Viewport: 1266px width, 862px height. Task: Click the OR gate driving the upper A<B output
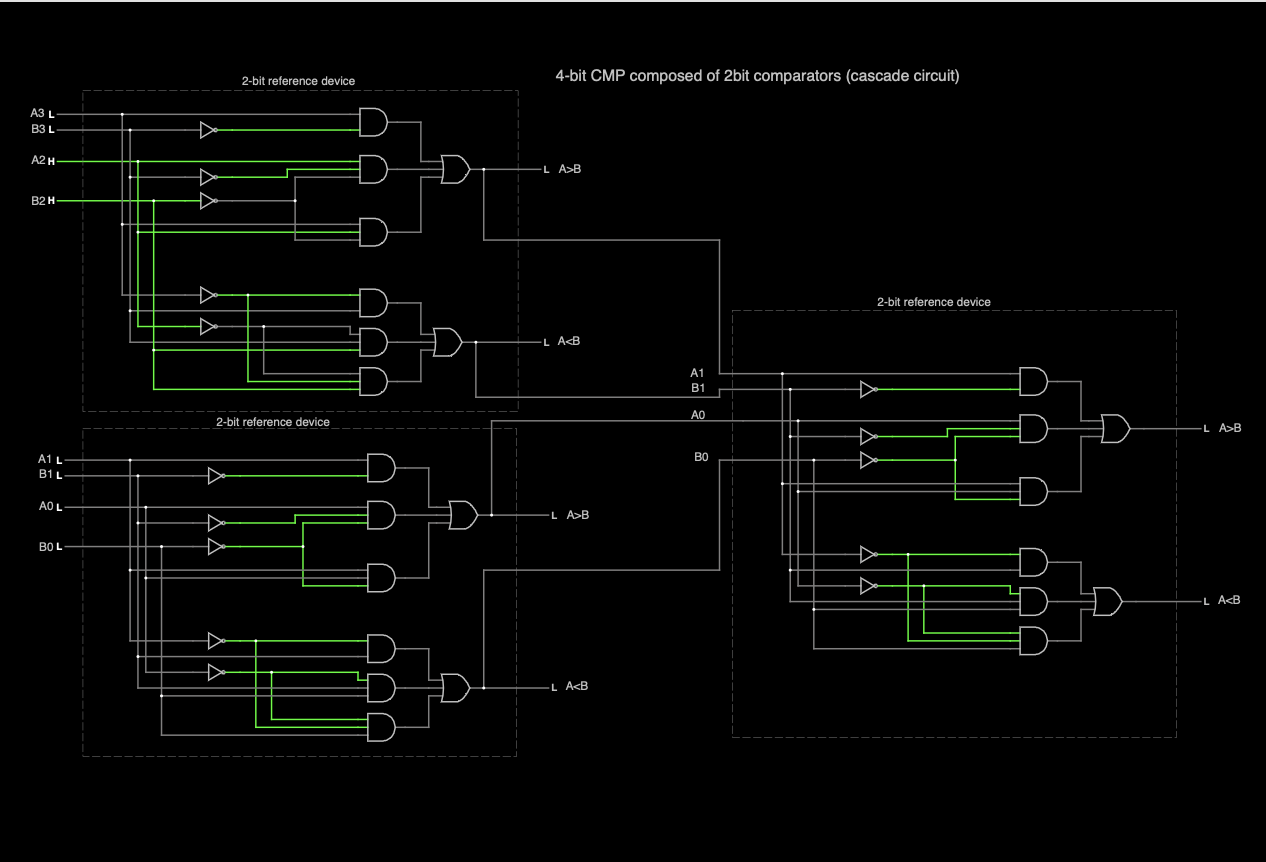pyautogui.click(x=447, y=342)
